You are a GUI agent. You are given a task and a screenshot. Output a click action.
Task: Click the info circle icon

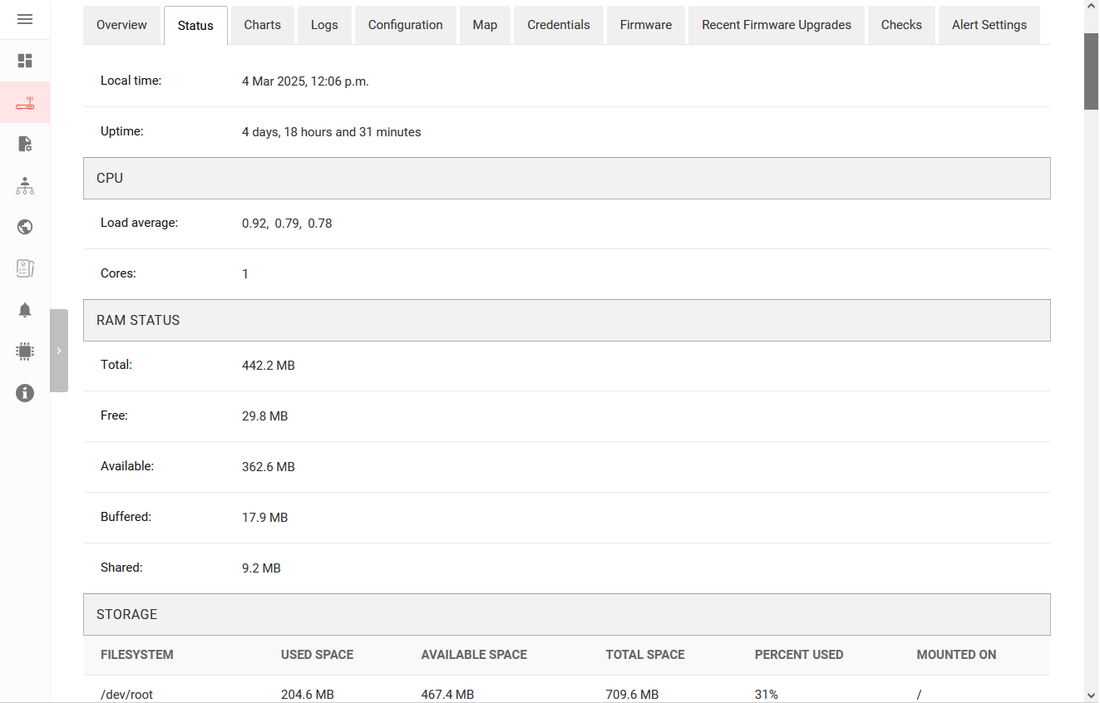25,393
